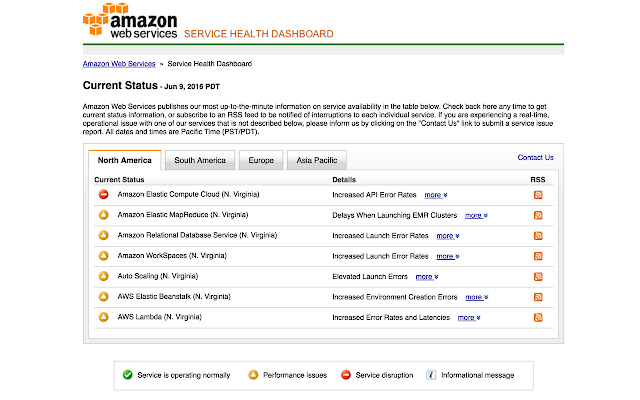Expand more for Amazon WorkSpaces launch errors
640x400 pixels.
(x=448, y=256)
